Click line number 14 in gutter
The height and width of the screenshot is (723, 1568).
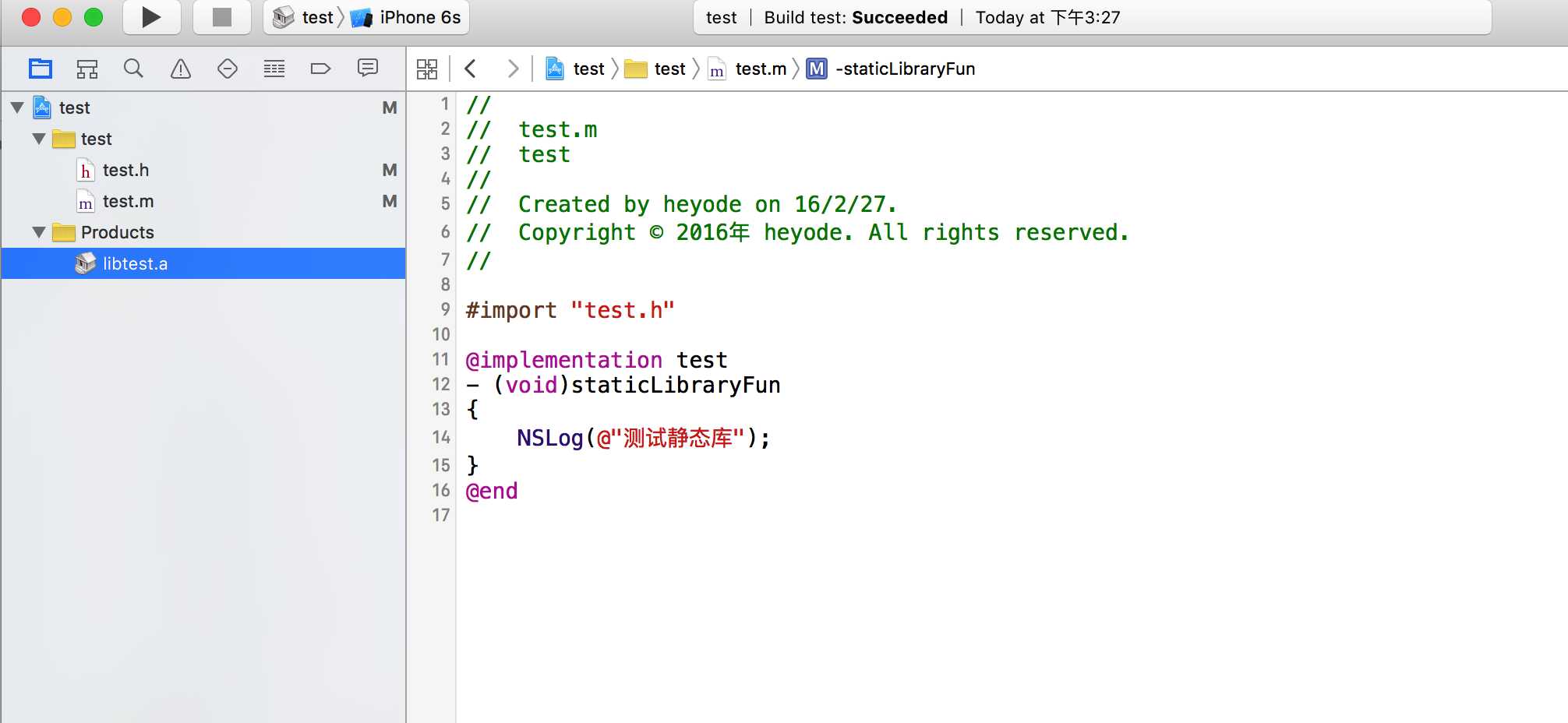pyautogui.click(x=441, y=437)
